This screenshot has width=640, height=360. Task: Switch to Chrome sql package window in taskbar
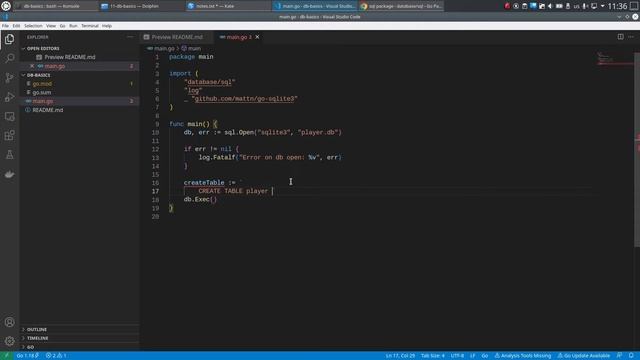coord(401,6)
